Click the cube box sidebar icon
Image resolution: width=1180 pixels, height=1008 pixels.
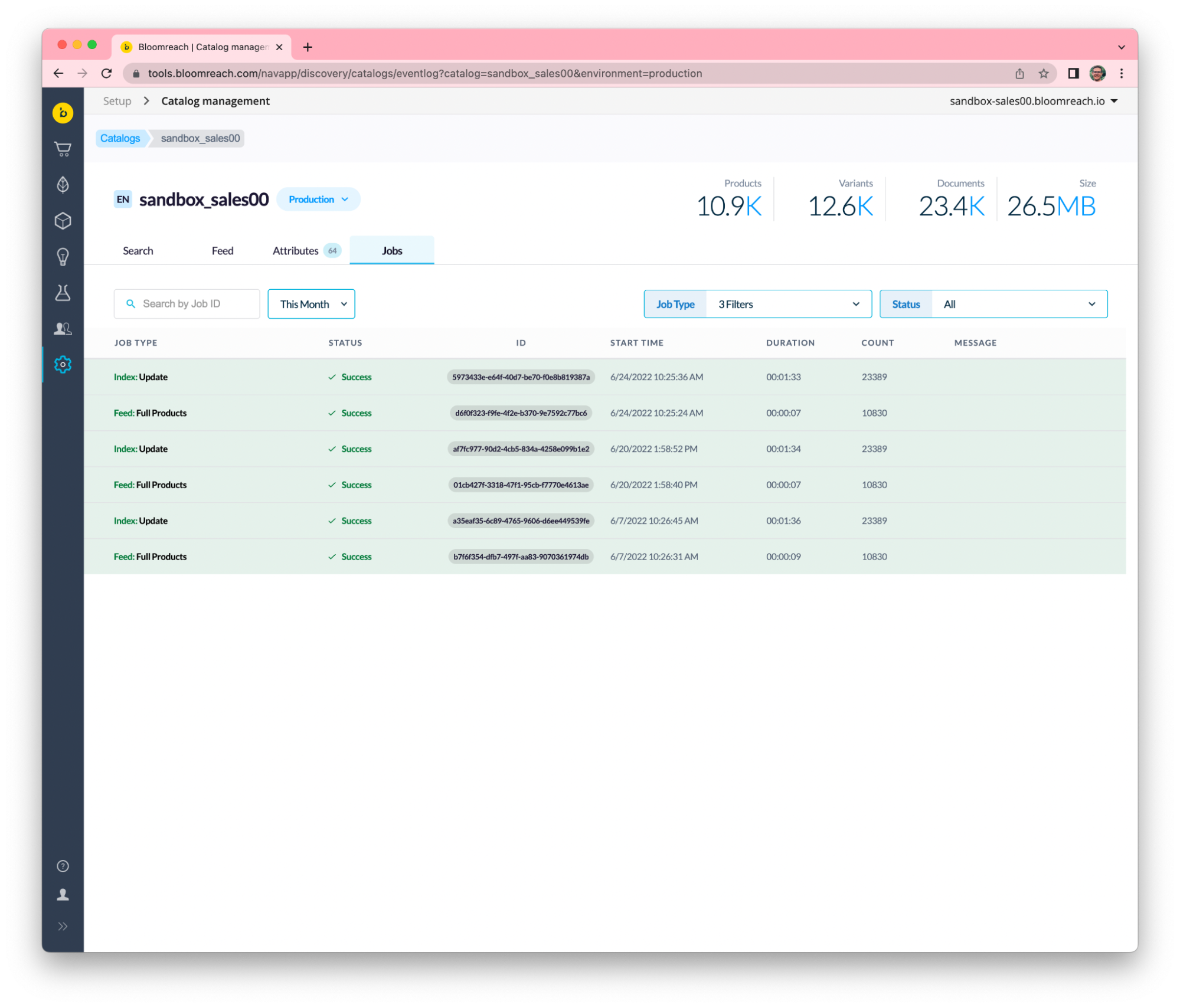63,221
